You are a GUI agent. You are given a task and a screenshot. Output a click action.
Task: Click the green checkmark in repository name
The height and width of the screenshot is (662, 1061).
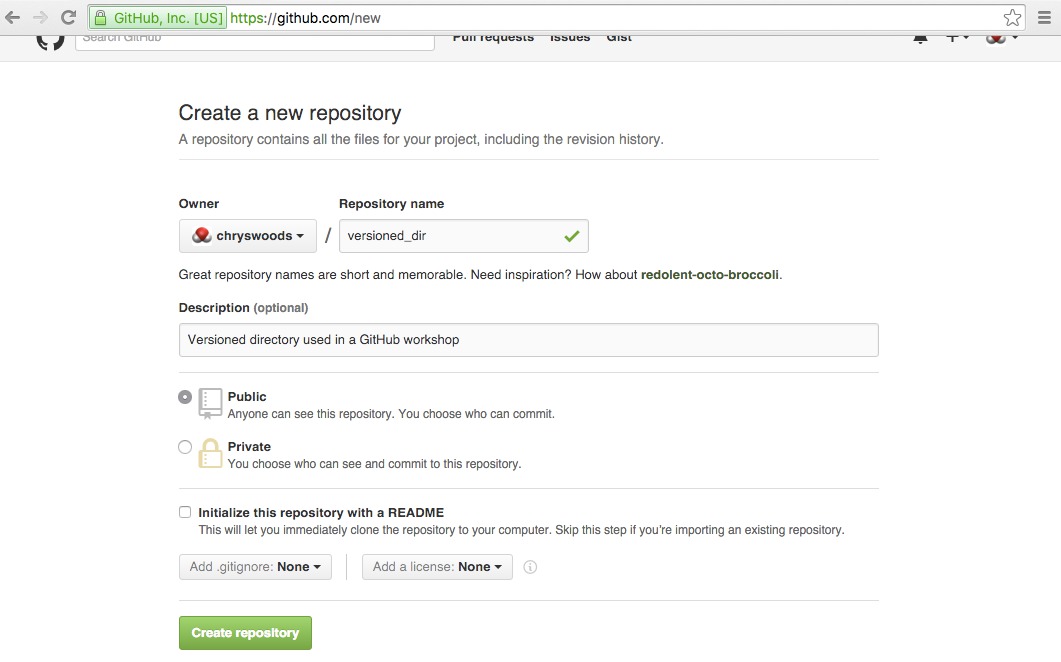572,236
